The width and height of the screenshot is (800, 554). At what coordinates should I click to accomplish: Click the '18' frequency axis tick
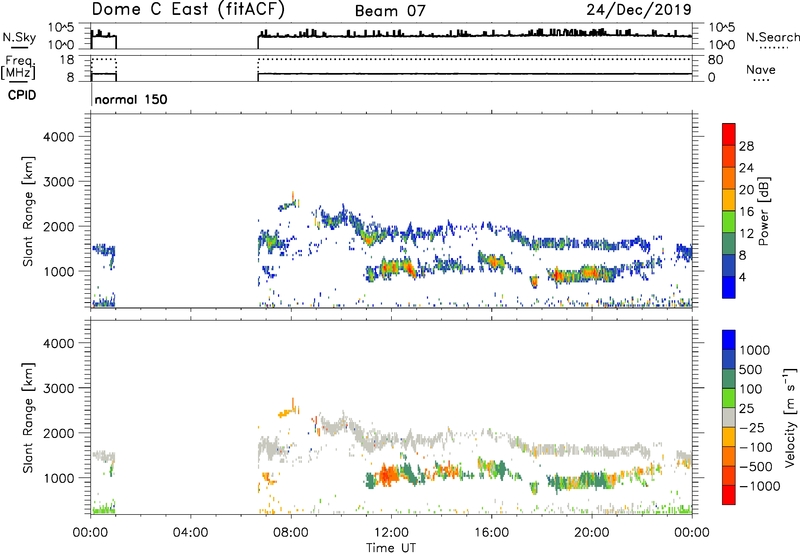pyautogui.click(x=67, y=60)
